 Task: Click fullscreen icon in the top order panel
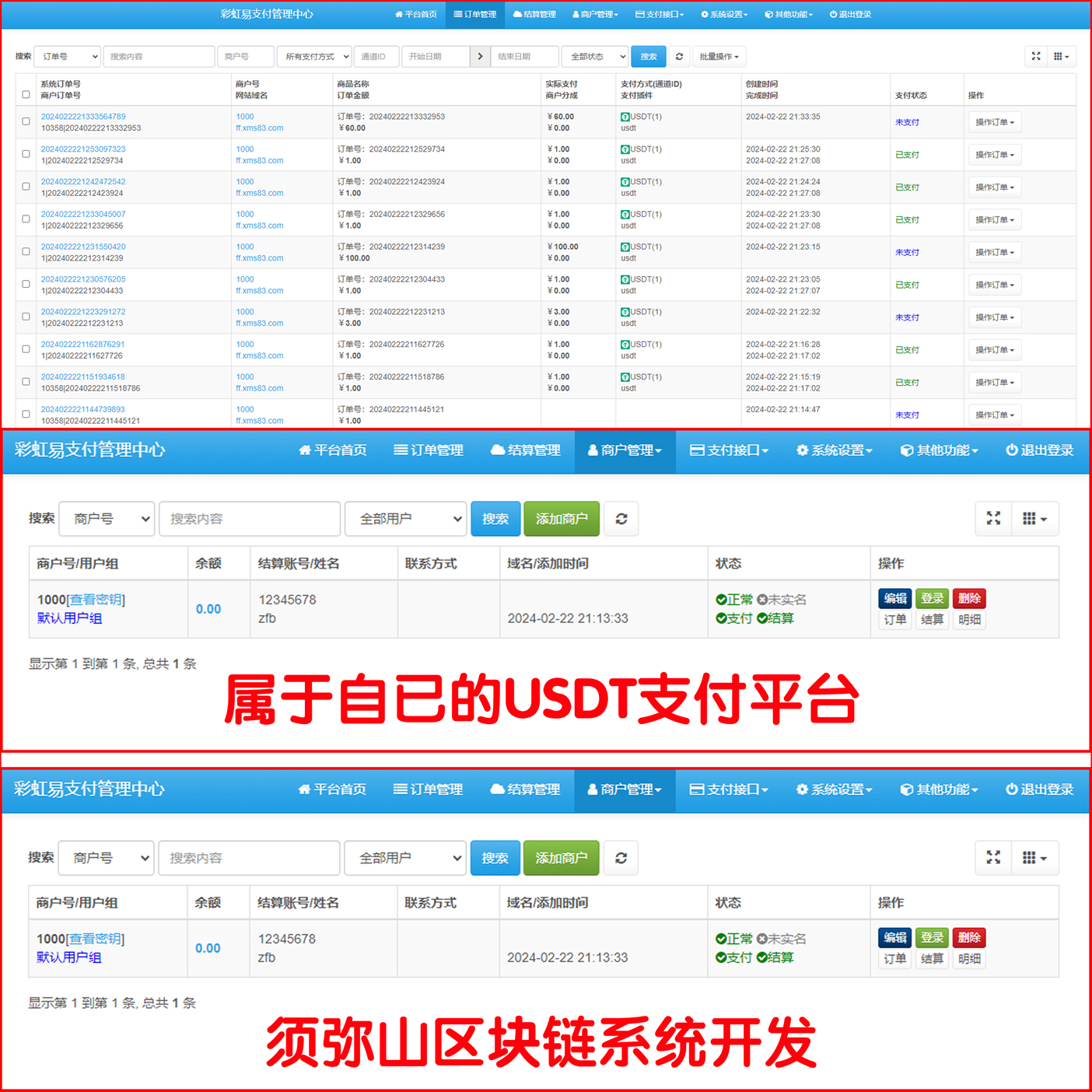pyautogui.click(x=1036, y=56)
